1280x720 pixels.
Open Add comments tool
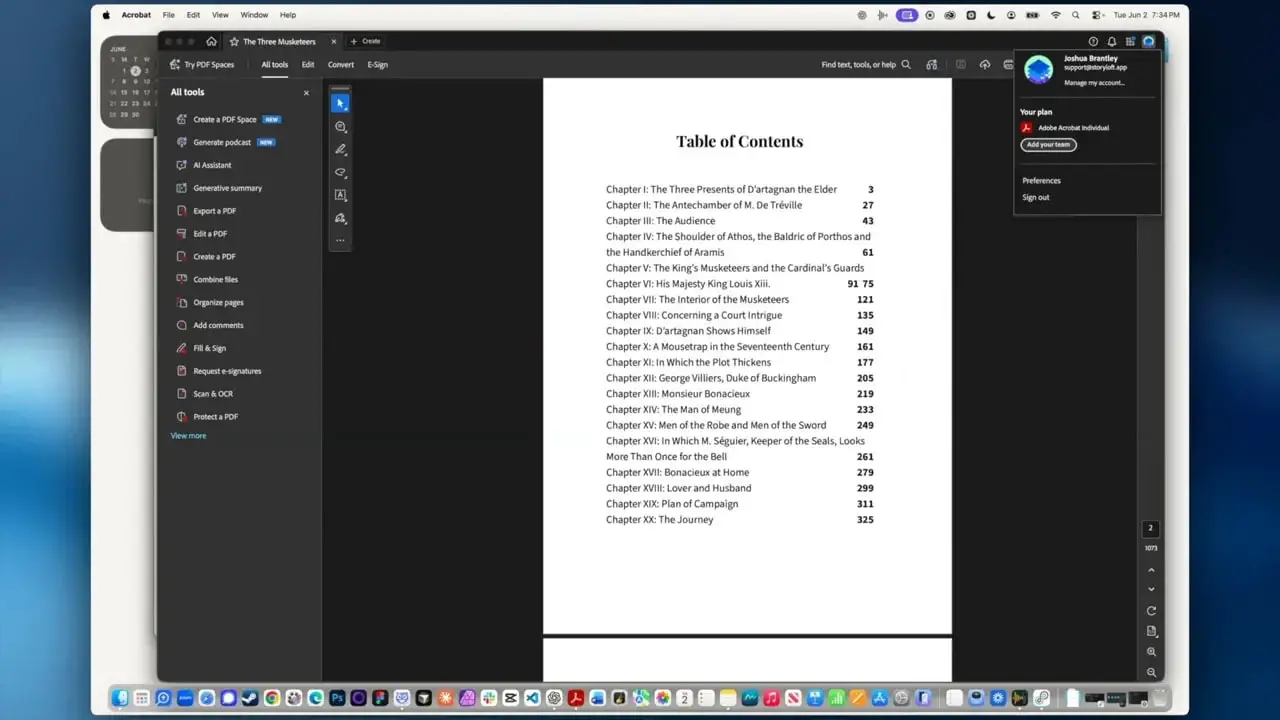point(210,325)
